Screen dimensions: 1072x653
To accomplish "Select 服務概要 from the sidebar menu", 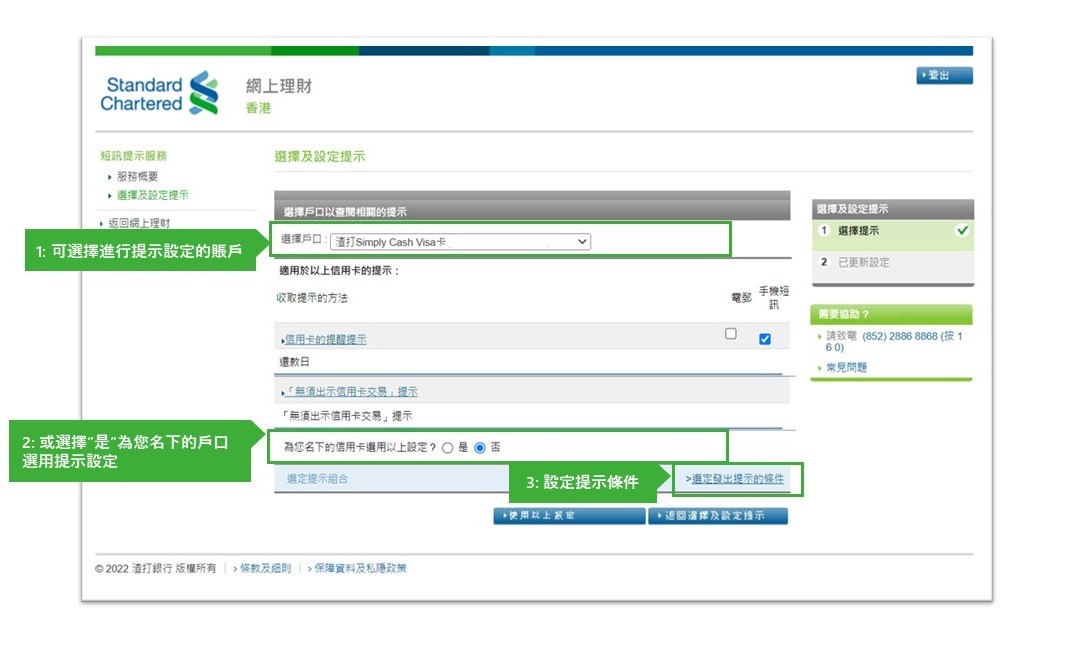I will [x=140, y=176].
